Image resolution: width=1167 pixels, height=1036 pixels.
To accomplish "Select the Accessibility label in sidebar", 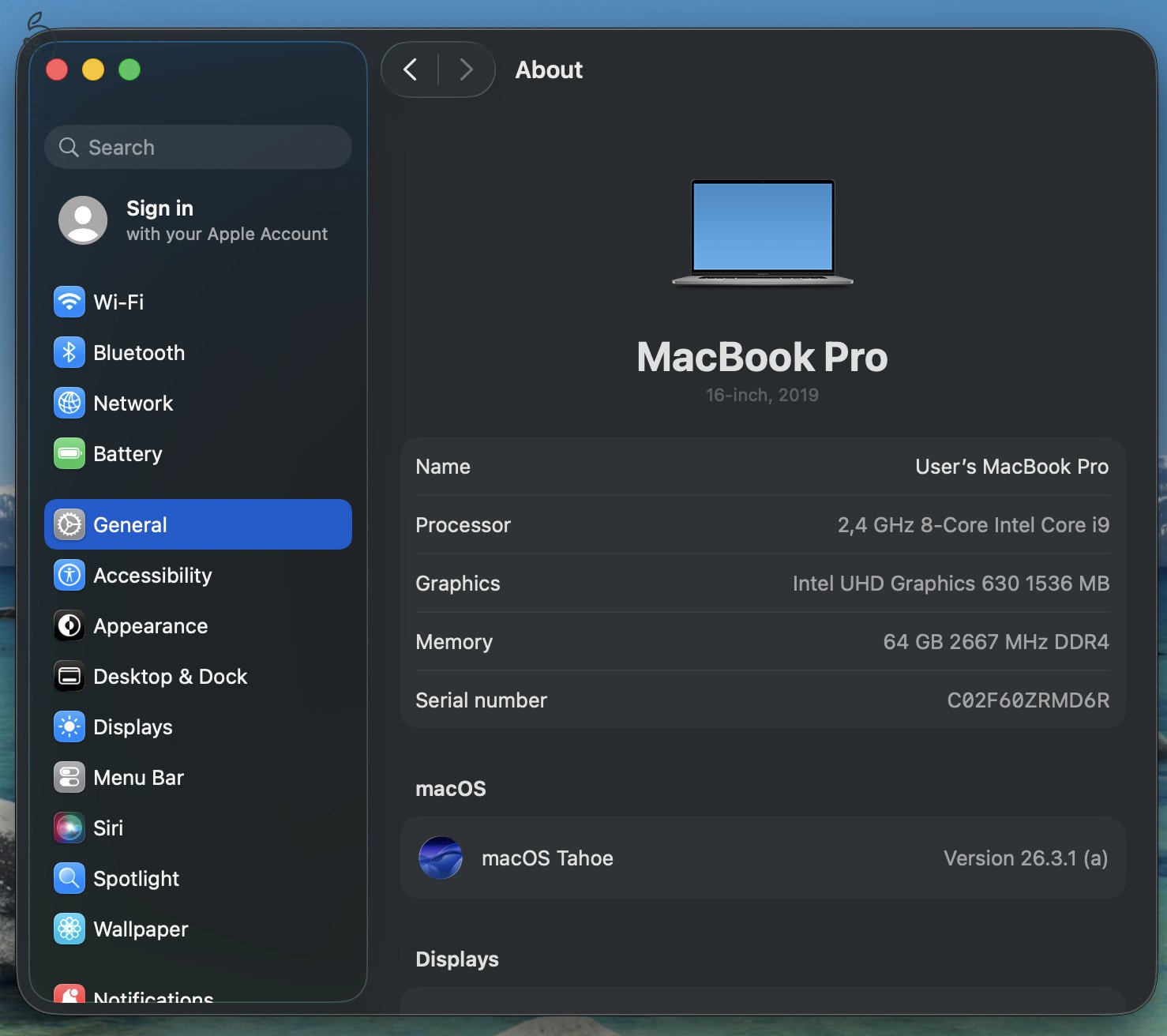I will (152, 575).
